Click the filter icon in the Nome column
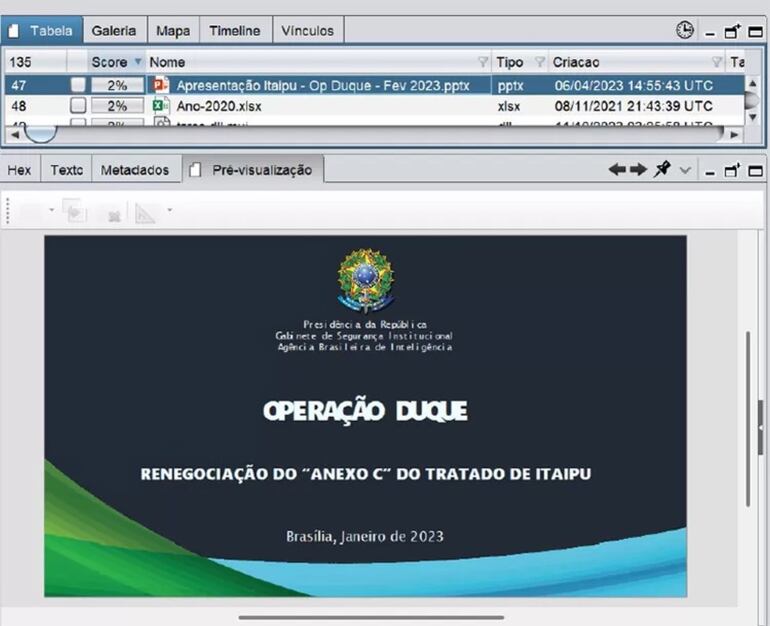The width and height of the screenshot is (770, 626). click(x=484, y=62)
